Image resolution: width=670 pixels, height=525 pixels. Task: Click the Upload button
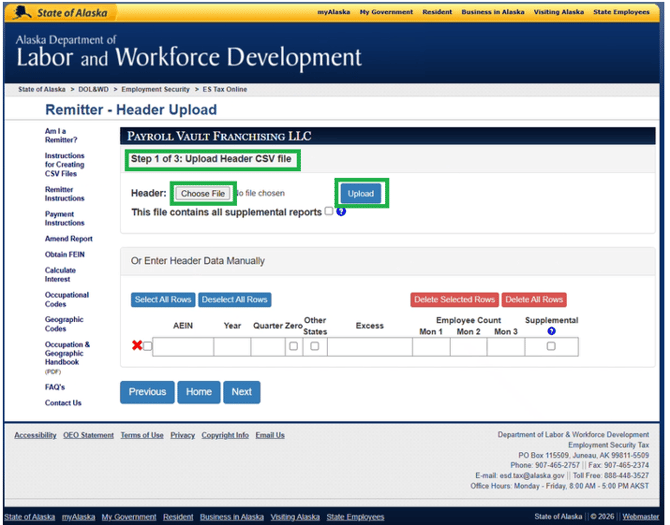point(361,194)
